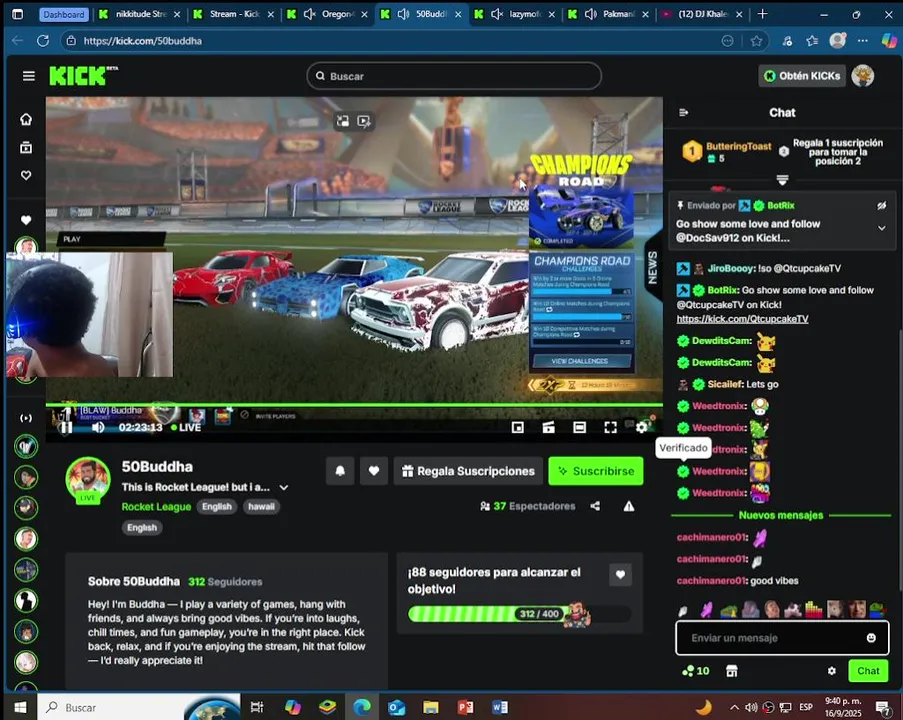
Task: Open Following outline heart icon in sidebar
Action: [x=26, y=175]
